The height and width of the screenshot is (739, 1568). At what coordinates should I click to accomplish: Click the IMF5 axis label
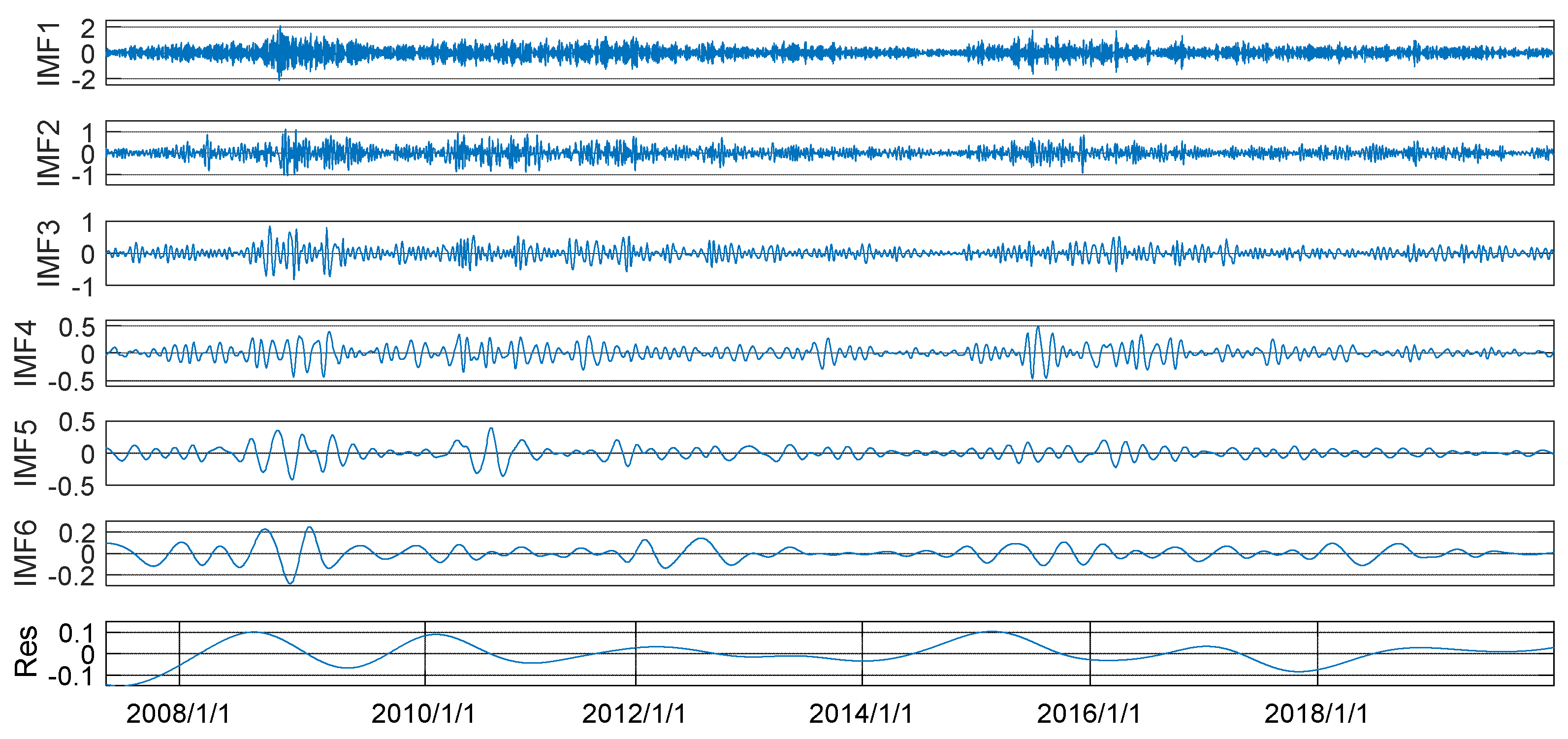(26, 453)
